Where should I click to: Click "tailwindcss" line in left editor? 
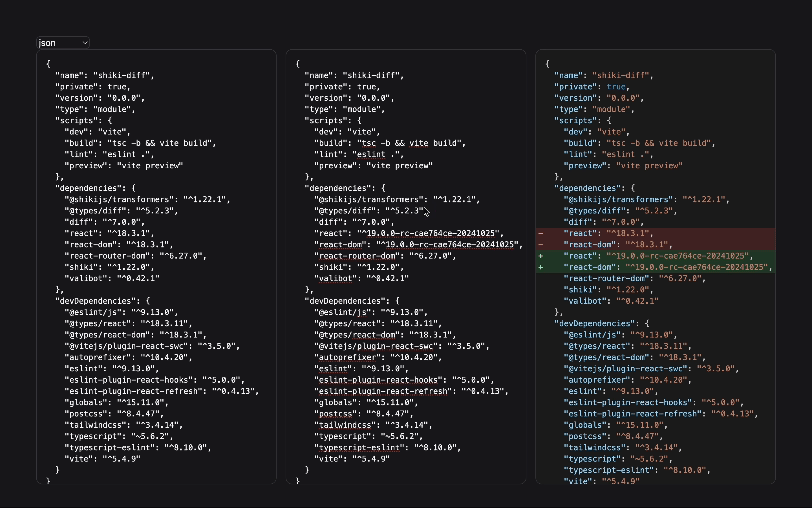pos(123,426)
